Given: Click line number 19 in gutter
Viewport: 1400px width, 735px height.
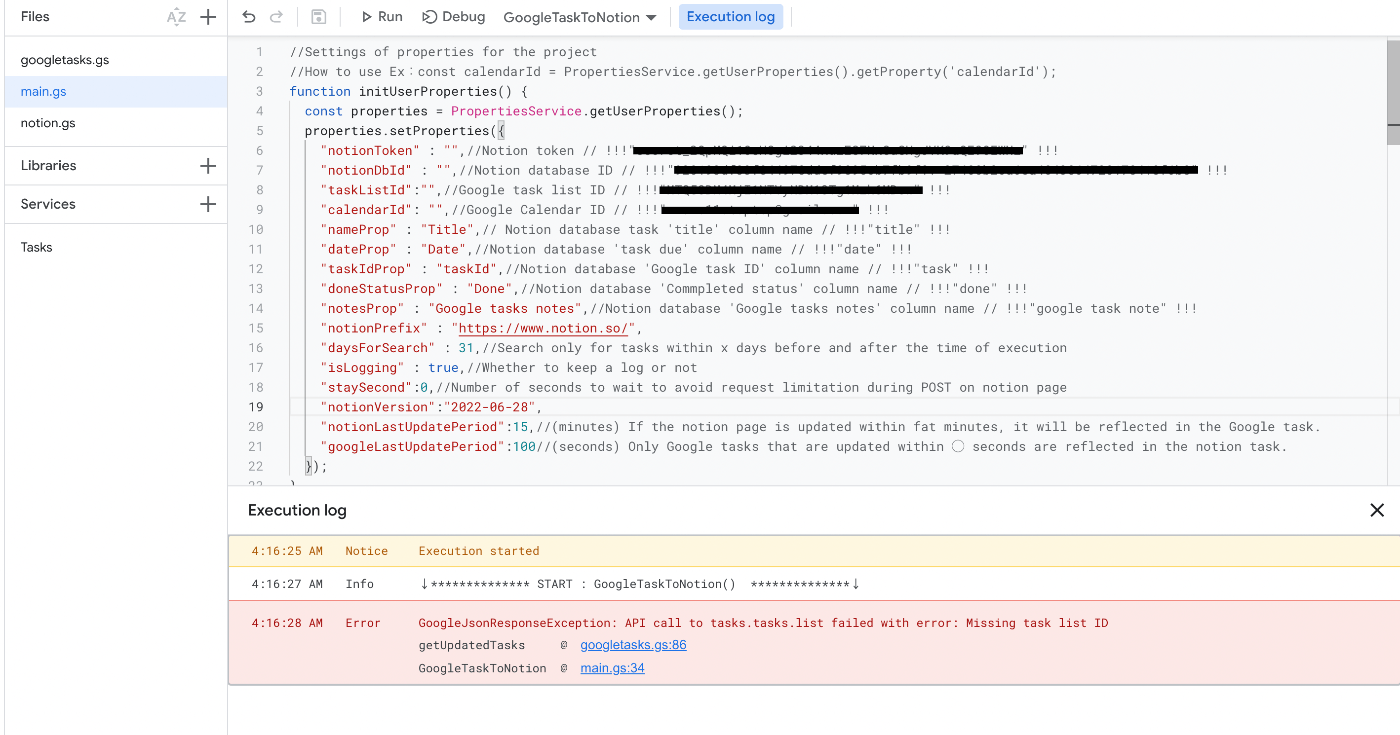Looking at the screenshot, I should click(257, 407).
